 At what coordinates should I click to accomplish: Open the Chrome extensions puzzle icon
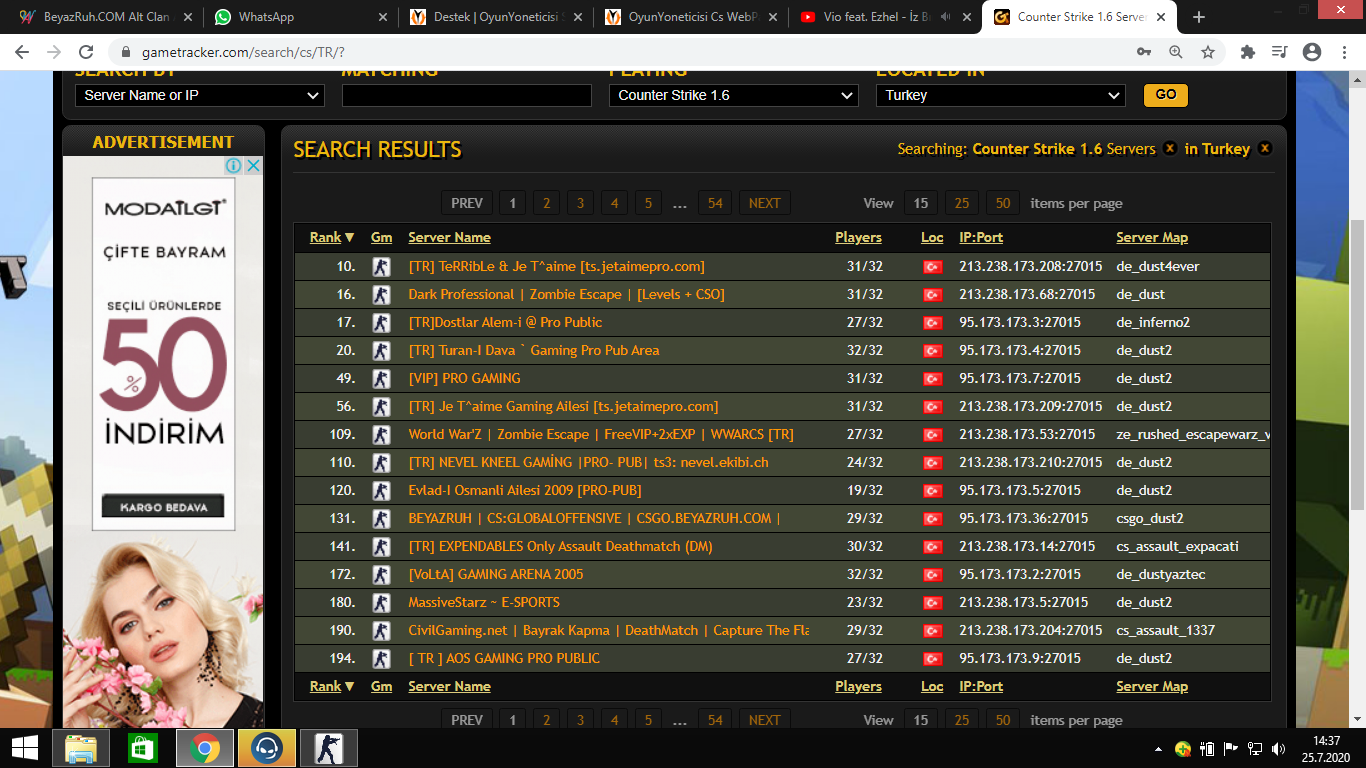tap(1247, 52)
